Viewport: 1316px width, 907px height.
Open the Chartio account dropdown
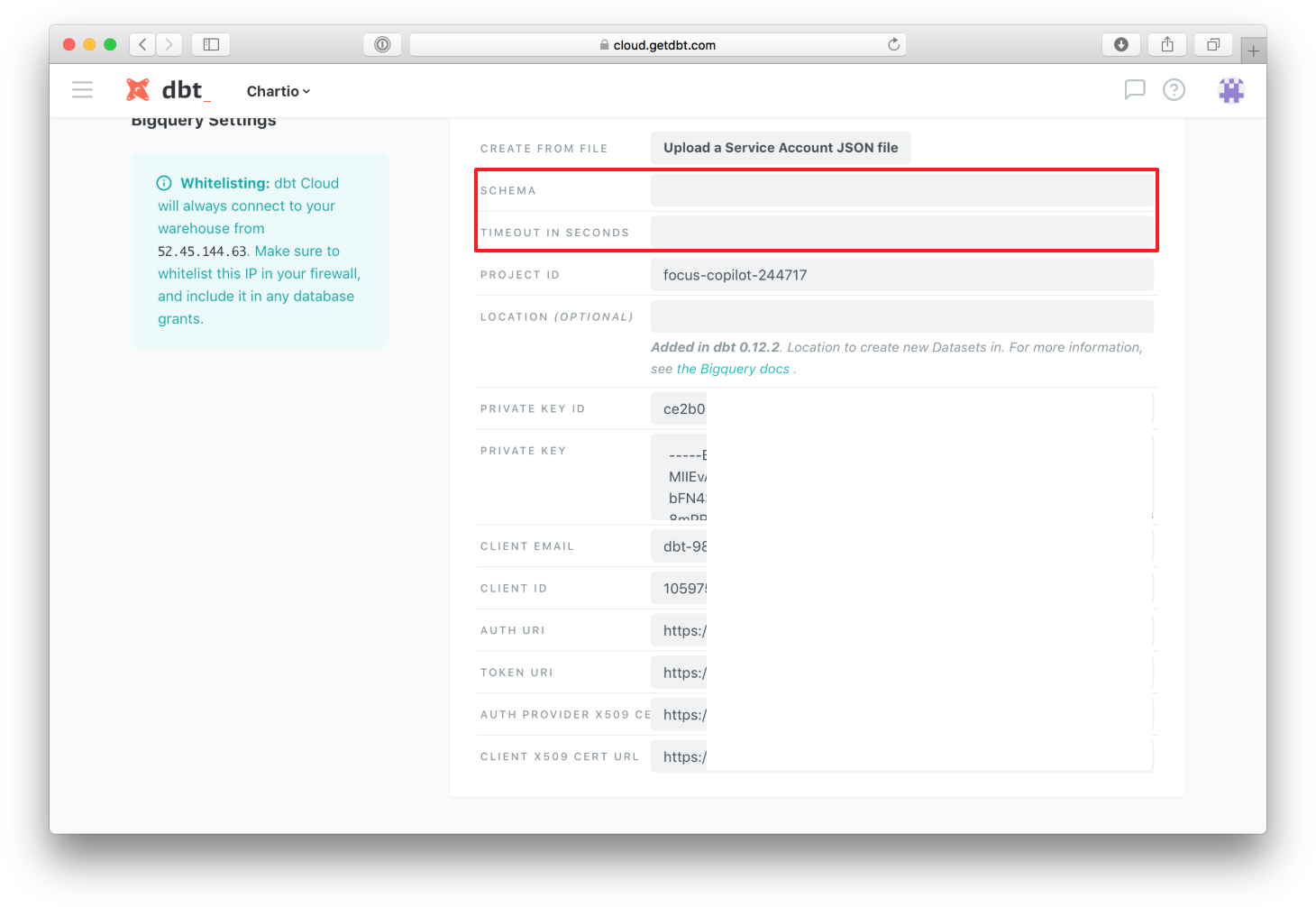pyautogui.click(x=278, y=91)
